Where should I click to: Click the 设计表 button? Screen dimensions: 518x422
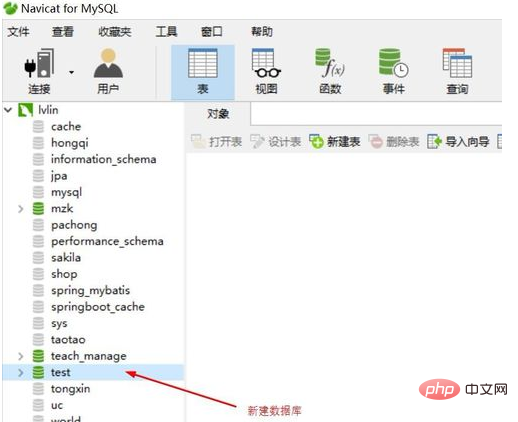tap(276, 142)
